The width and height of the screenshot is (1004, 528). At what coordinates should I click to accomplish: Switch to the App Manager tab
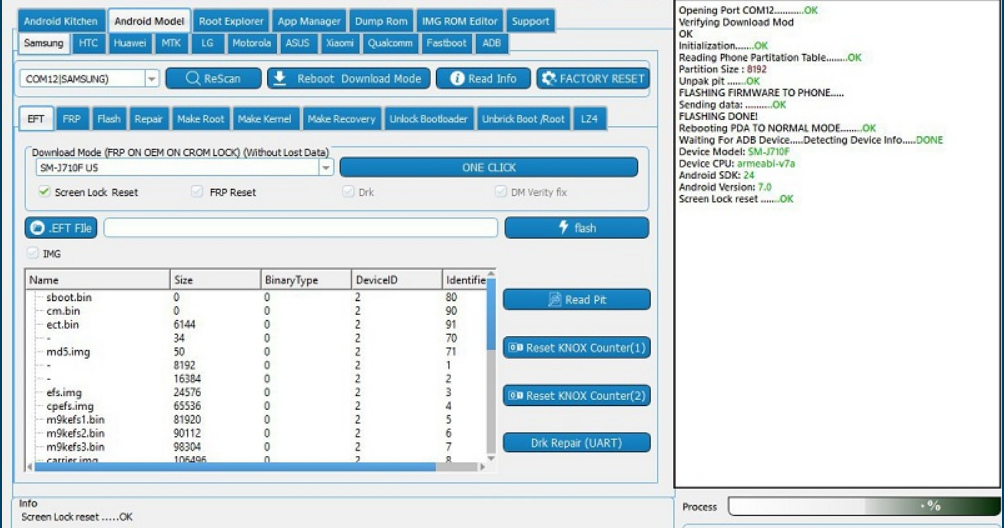coord(309,21)
